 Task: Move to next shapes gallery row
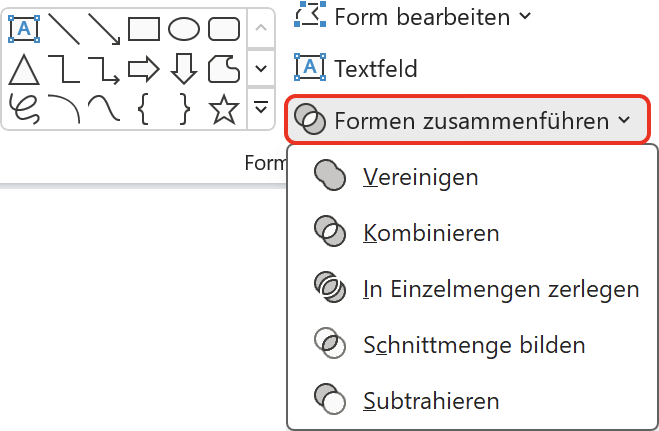261,68
